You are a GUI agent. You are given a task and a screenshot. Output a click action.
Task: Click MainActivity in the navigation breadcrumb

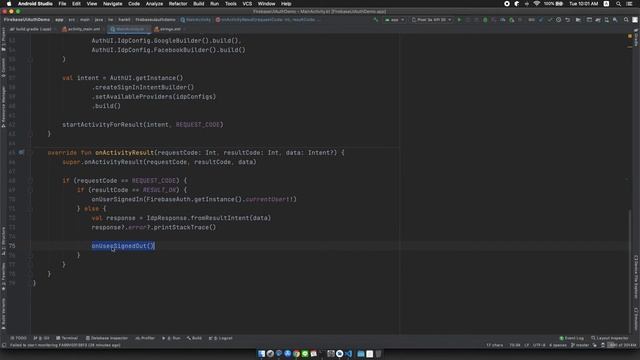click(x=196, y=20)
